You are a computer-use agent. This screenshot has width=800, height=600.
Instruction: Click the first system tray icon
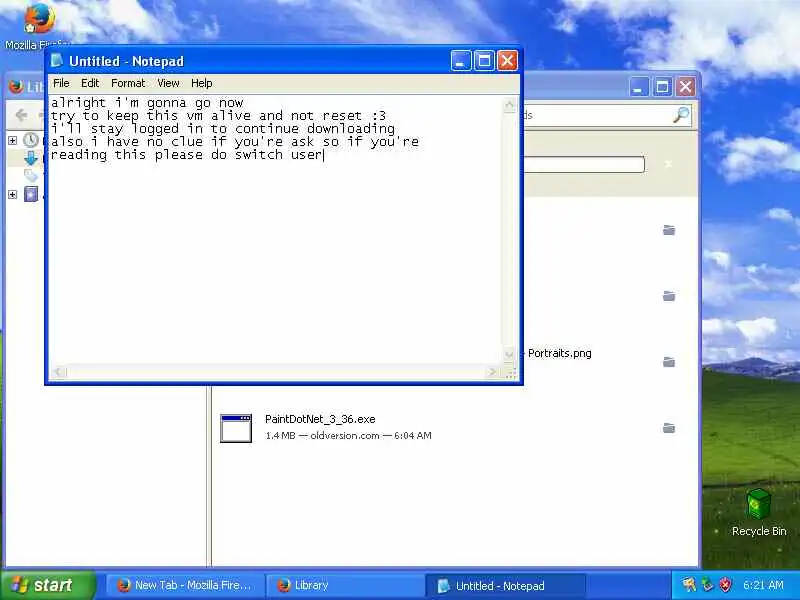[689, 585]
